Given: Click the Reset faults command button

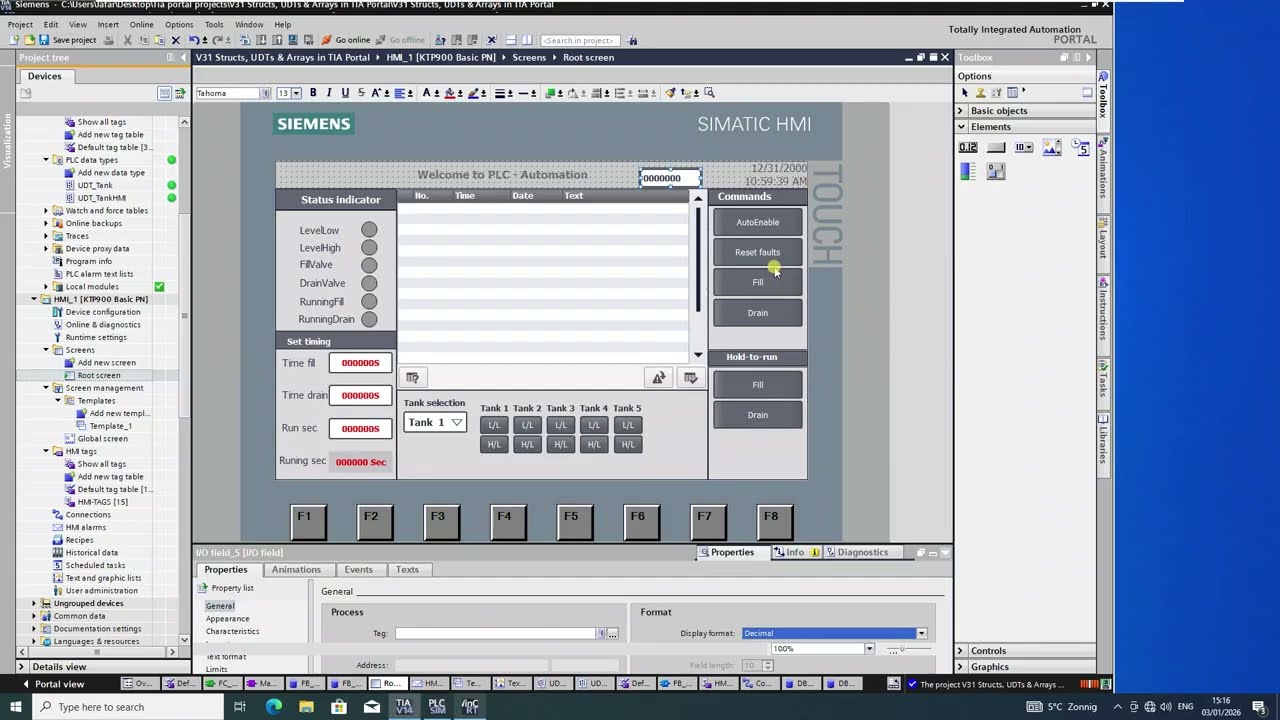Looking at the screenshot, I should 758,253.
